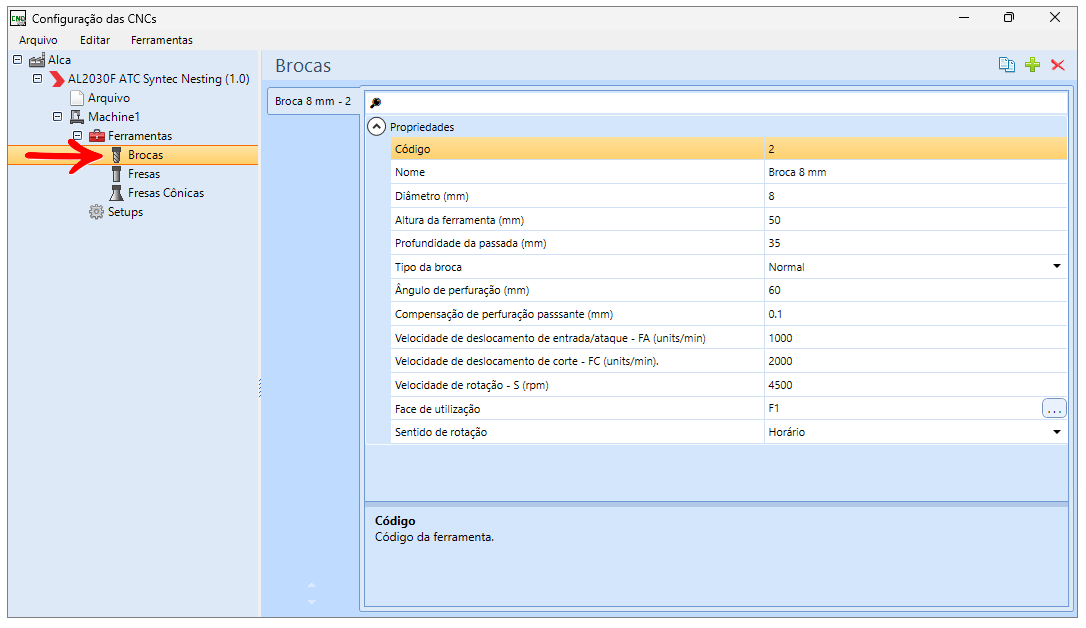Collapse the Alca root tree node
1086x628 pixels.
click(17, 60)
